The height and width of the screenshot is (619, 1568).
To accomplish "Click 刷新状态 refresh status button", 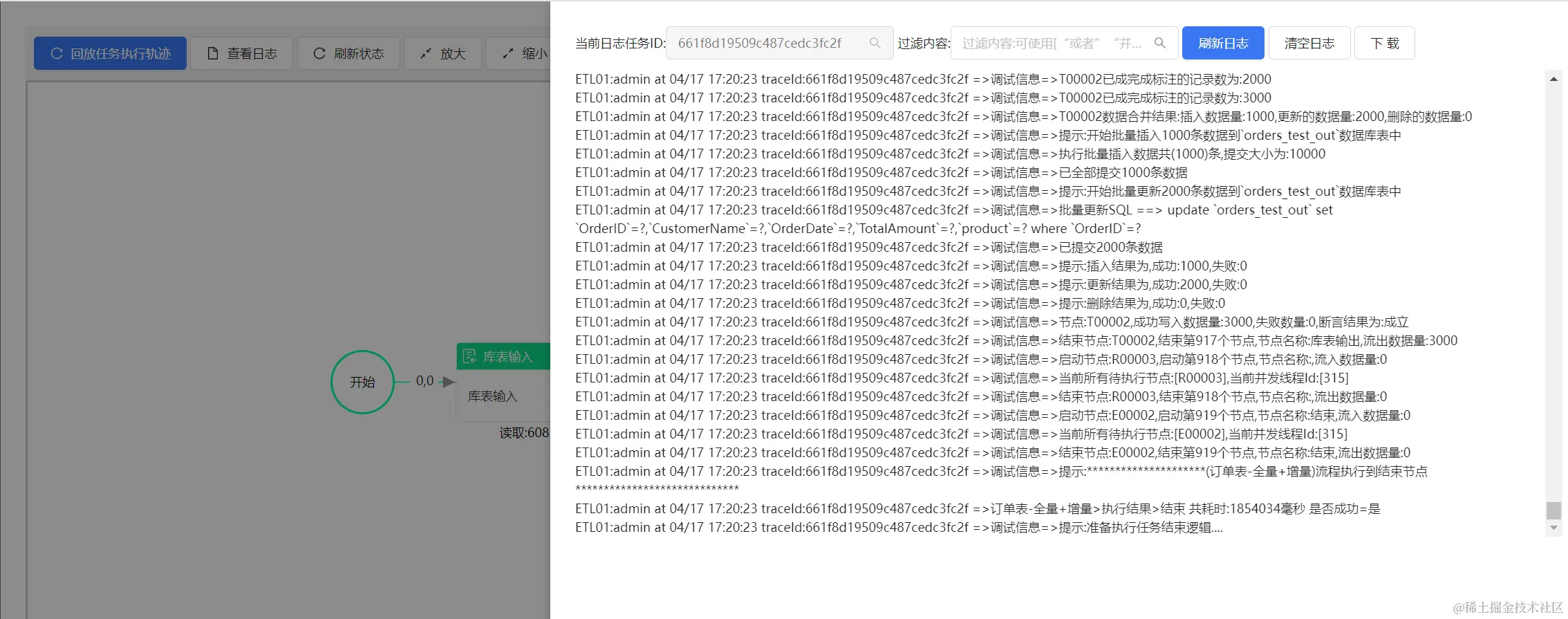I will tap(348, 53).
